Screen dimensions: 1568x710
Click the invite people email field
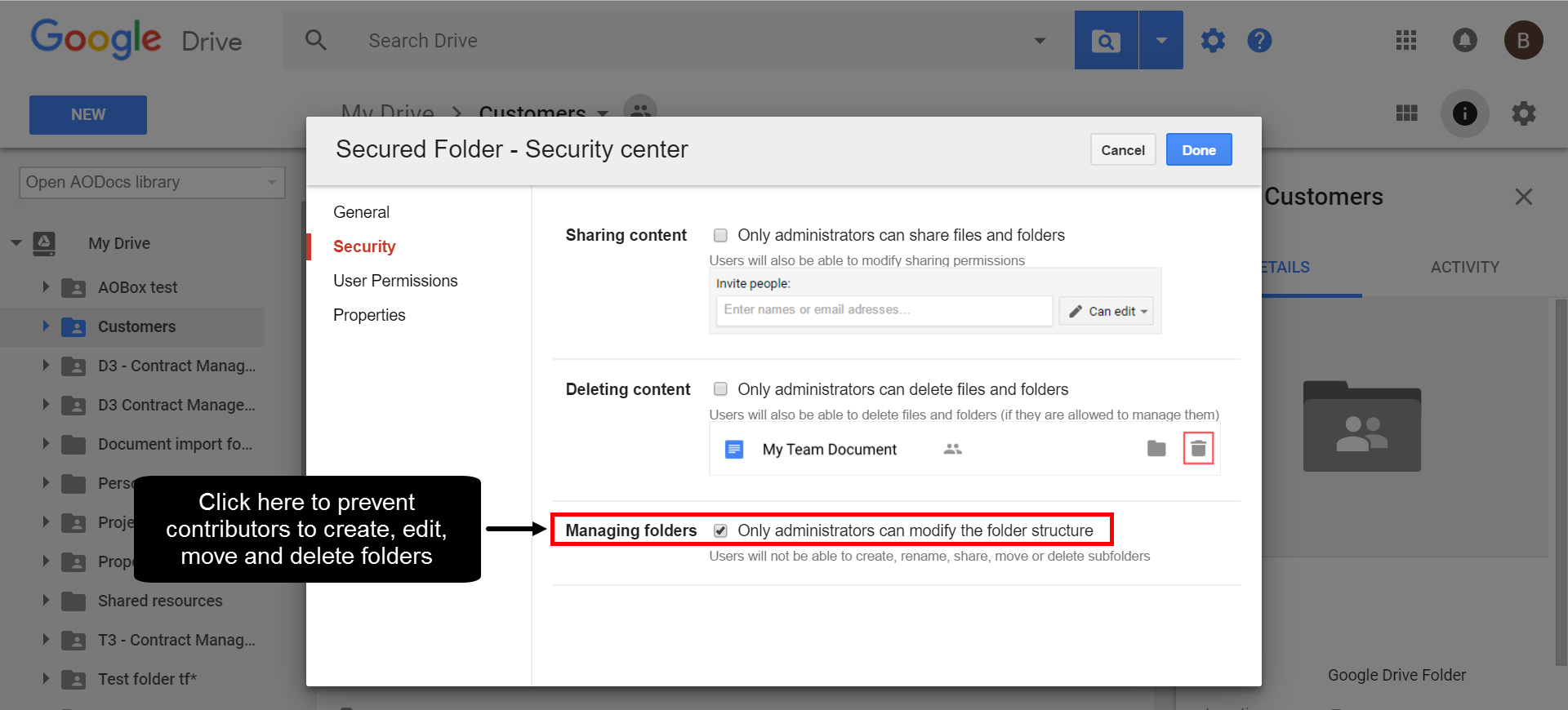click(884, 310)
